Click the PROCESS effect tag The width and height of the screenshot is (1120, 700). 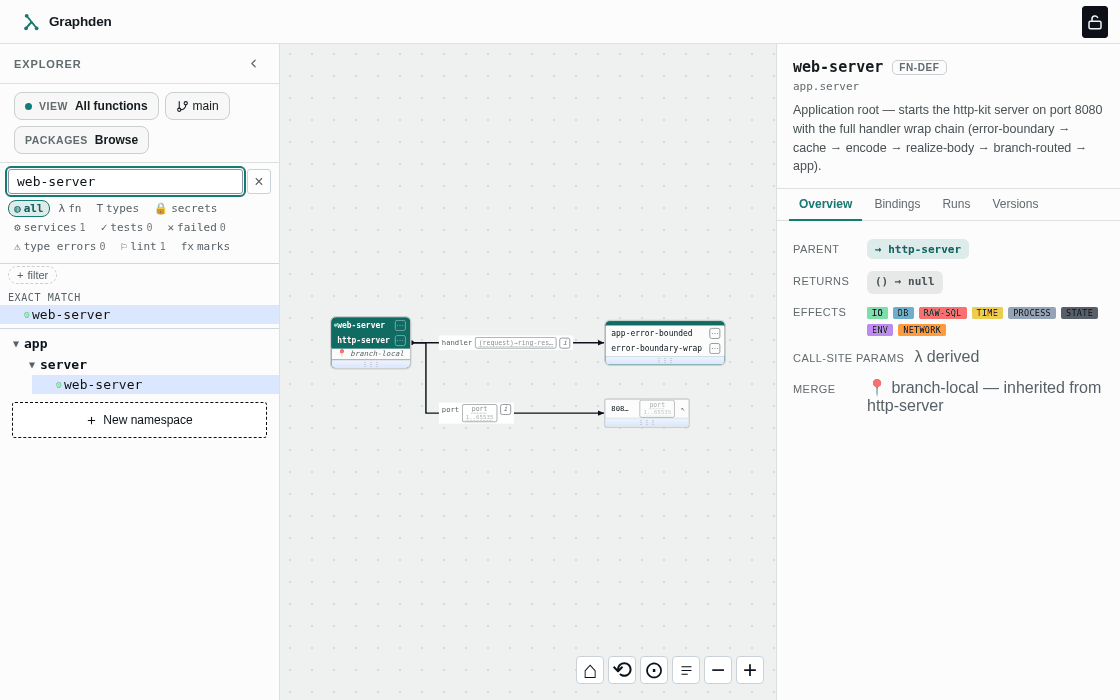pos(1031,313)
